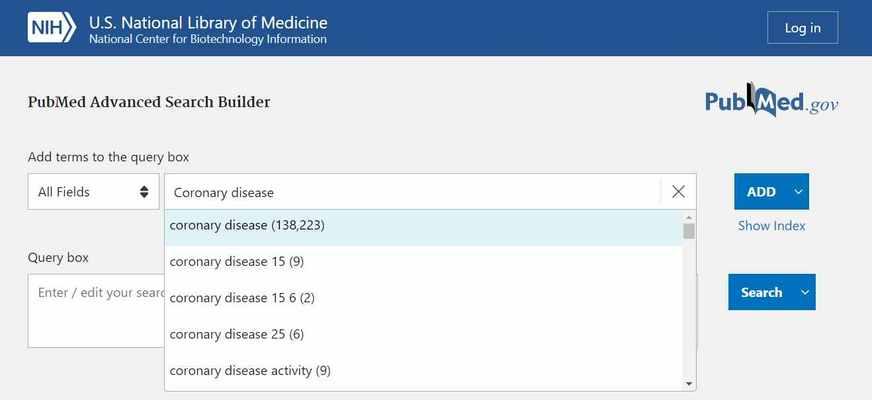Click the Search button
872x400 pixels.
[761, 292]
